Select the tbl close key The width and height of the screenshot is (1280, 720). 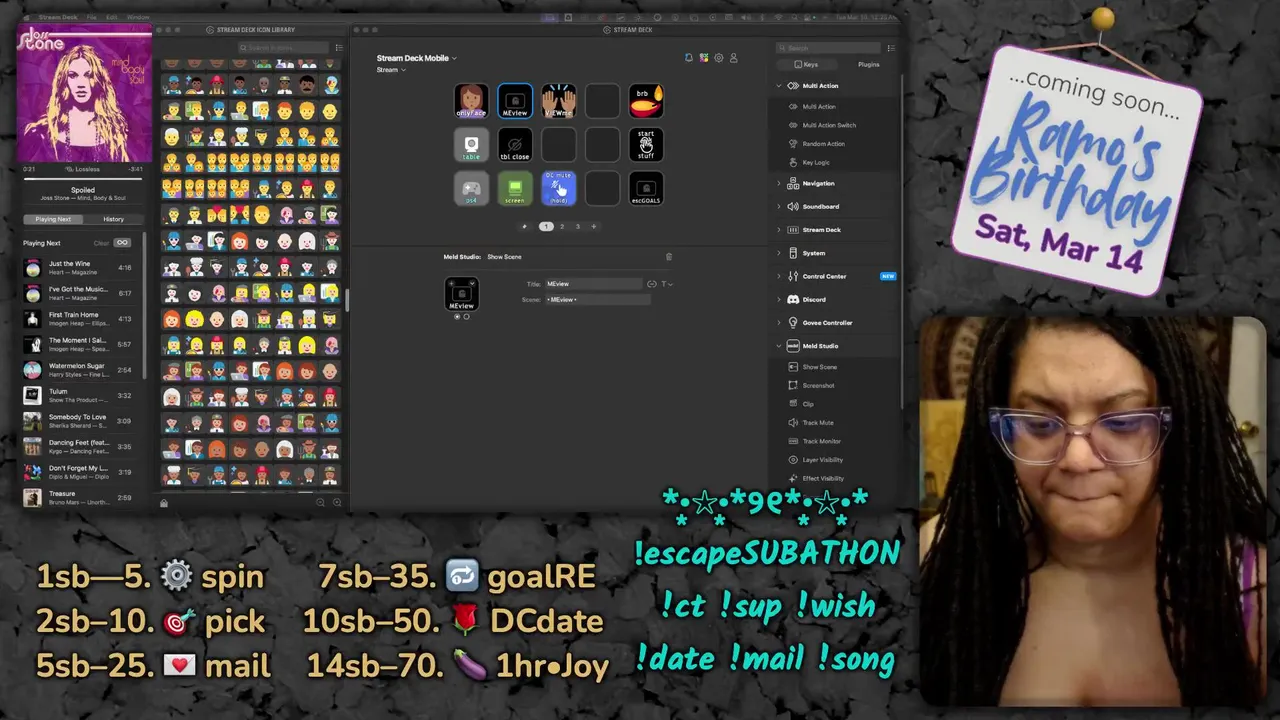coord(515,145)
